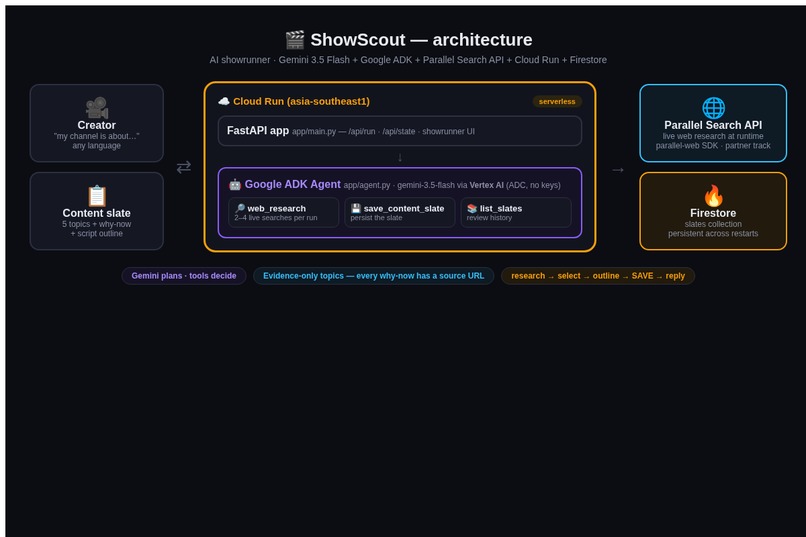Click 'live web research at runtime' text

tap(713, 136)
